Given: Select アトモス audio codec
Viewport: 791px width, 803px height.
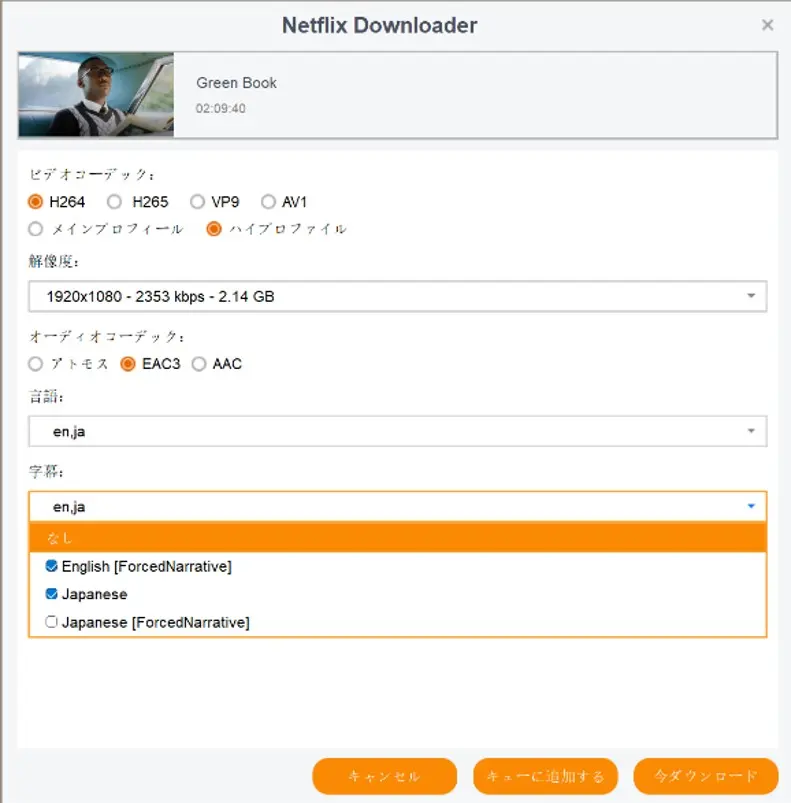Looking at the screenshot, I should [35, 364].
